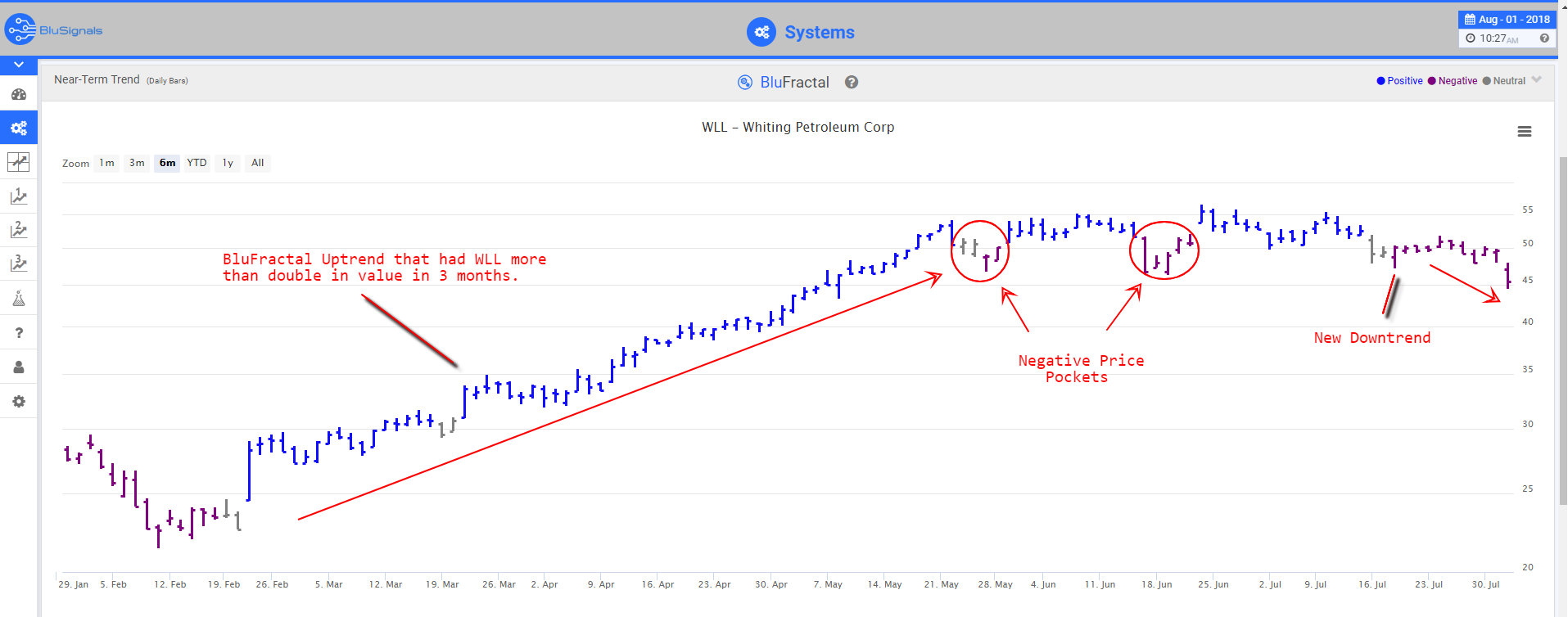Click the Aug - 01 - 2018 date button
The width and height of the screenshot is (1568, 617).
point(1507,19)
